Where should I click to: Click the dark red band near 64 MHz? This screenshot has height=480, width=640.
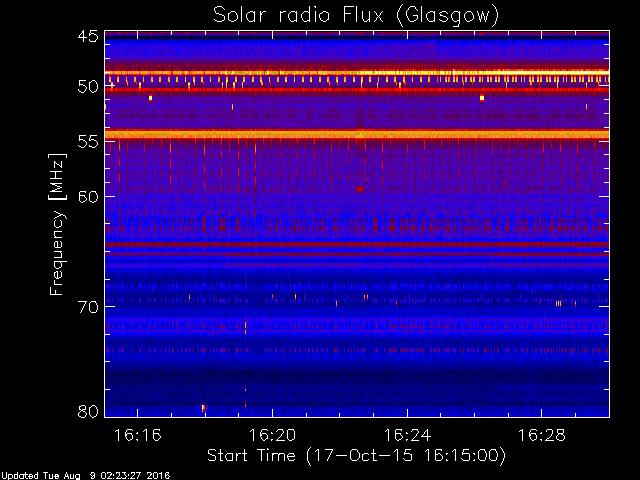(x=357, y=244)
